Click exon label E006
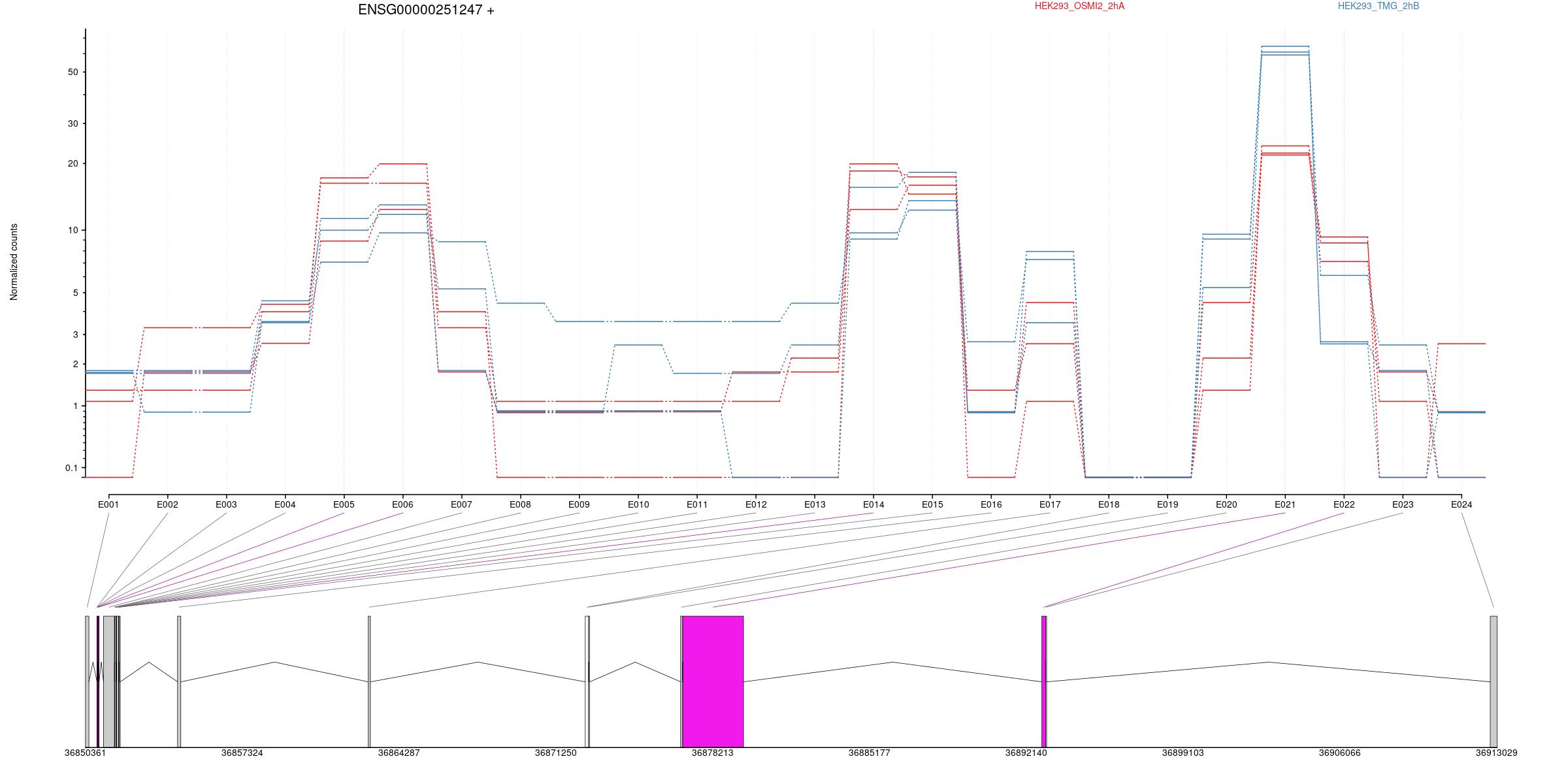Viewport: 1568px width, 784px height. 402,504
